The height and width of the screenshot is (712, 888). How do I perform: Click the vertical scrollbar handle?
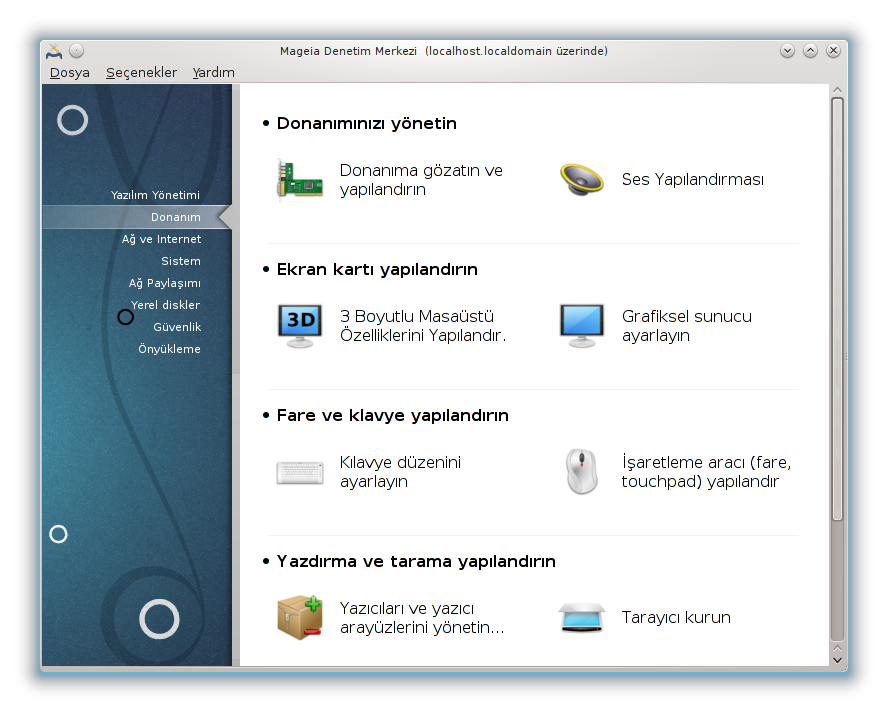837,309
